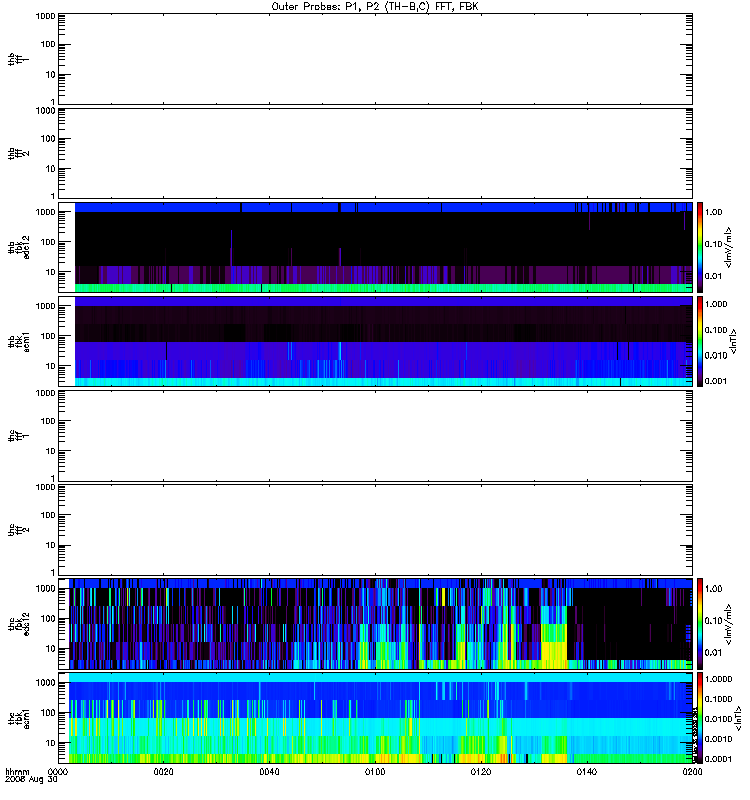750x800 pixels.
Task: Click the empty thb fff 1 plot panel
Action: click(x=375, y=59)
